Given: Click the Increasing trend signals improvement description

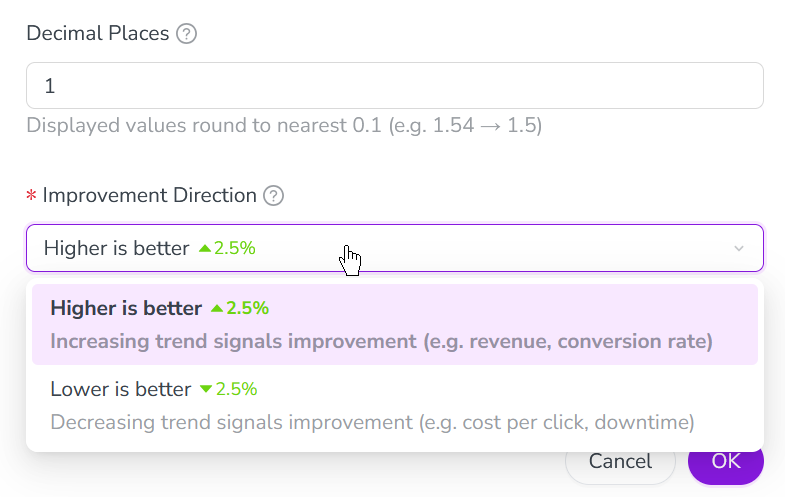Looking at the screenshot, I should tap(381, 341).
